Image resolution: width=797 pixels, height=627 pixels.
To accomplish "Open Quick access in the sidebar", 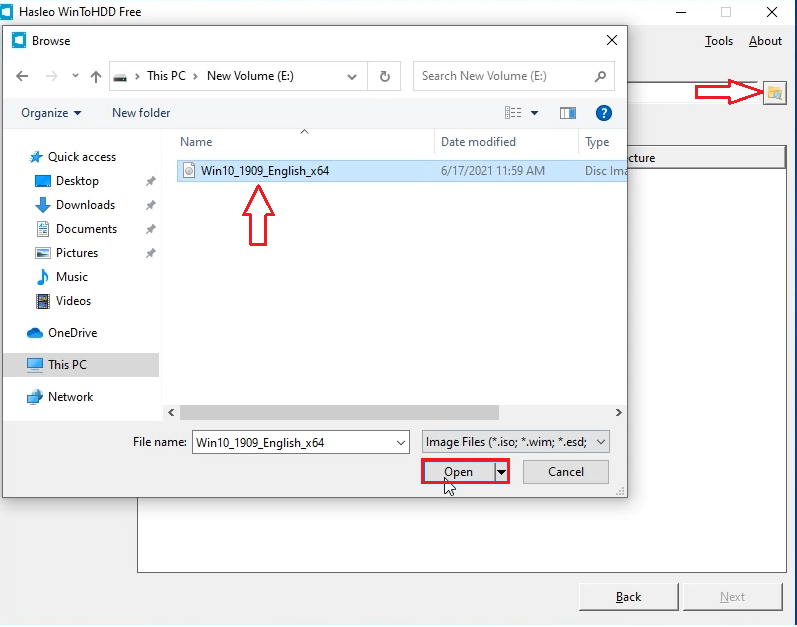I will point(81,157).
